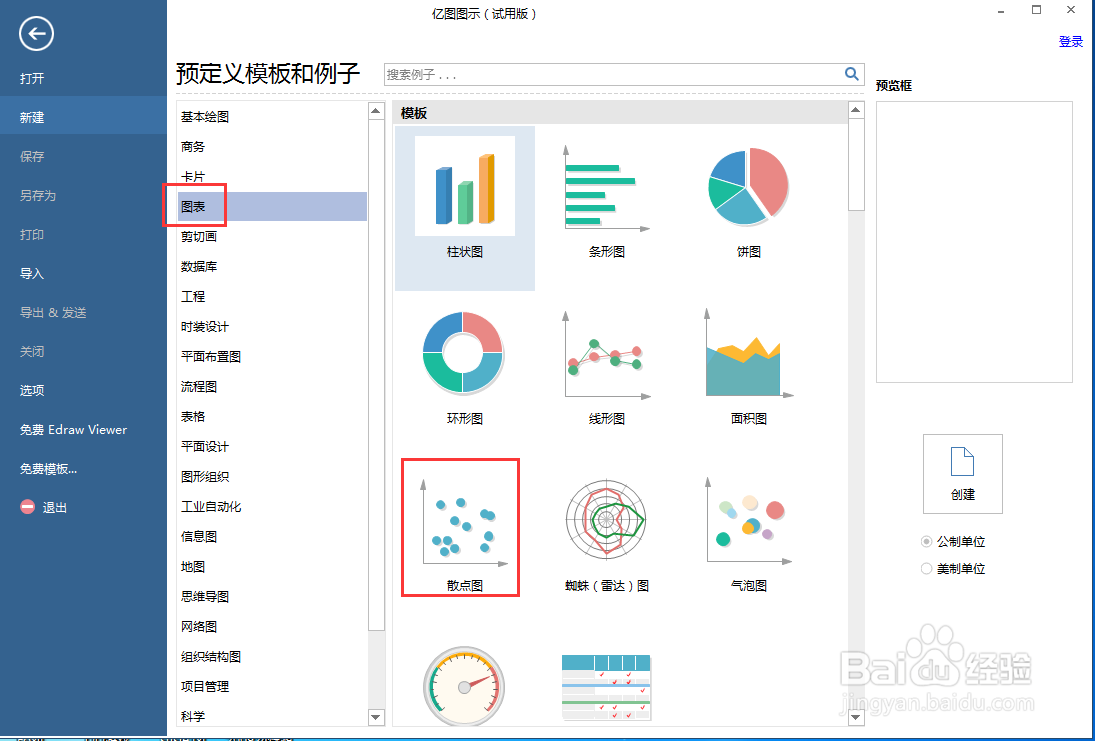Click category list scroll down arrow
Viewport: 1095px width, 741px height.
(x=376, y=717)
